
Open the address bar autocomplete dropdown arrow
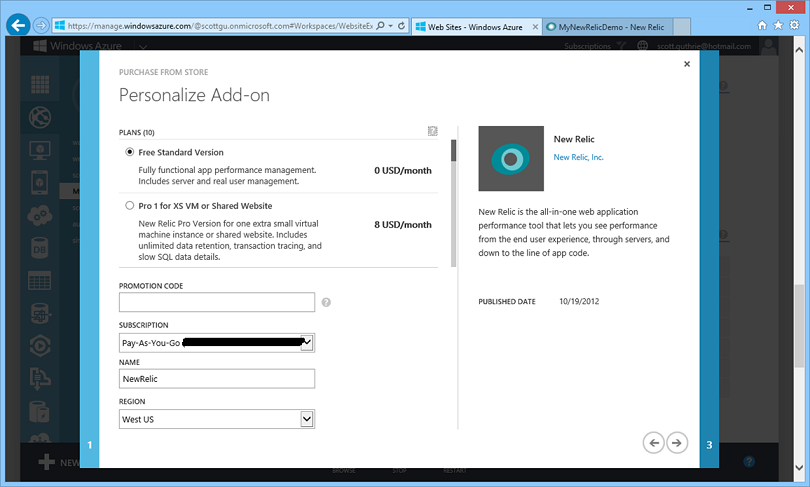391,25
